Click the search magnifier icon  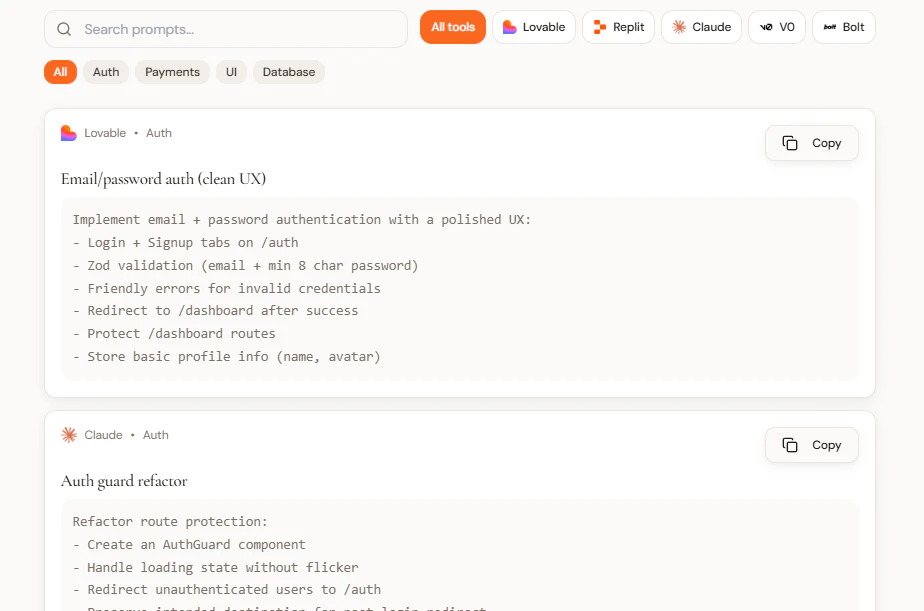point(63,30)
